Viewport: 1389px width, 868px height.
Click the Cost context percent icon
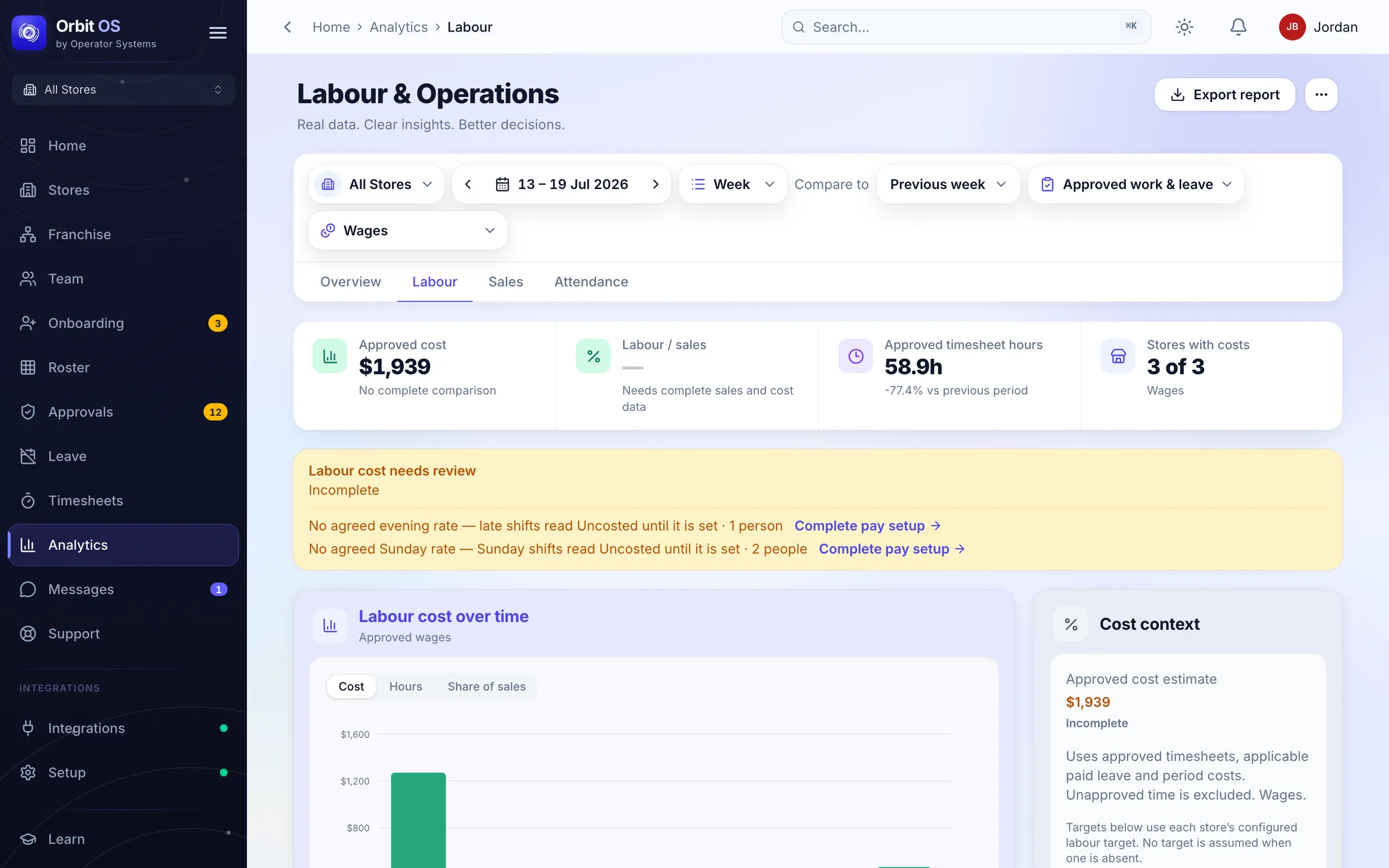tap(1071, 624)
